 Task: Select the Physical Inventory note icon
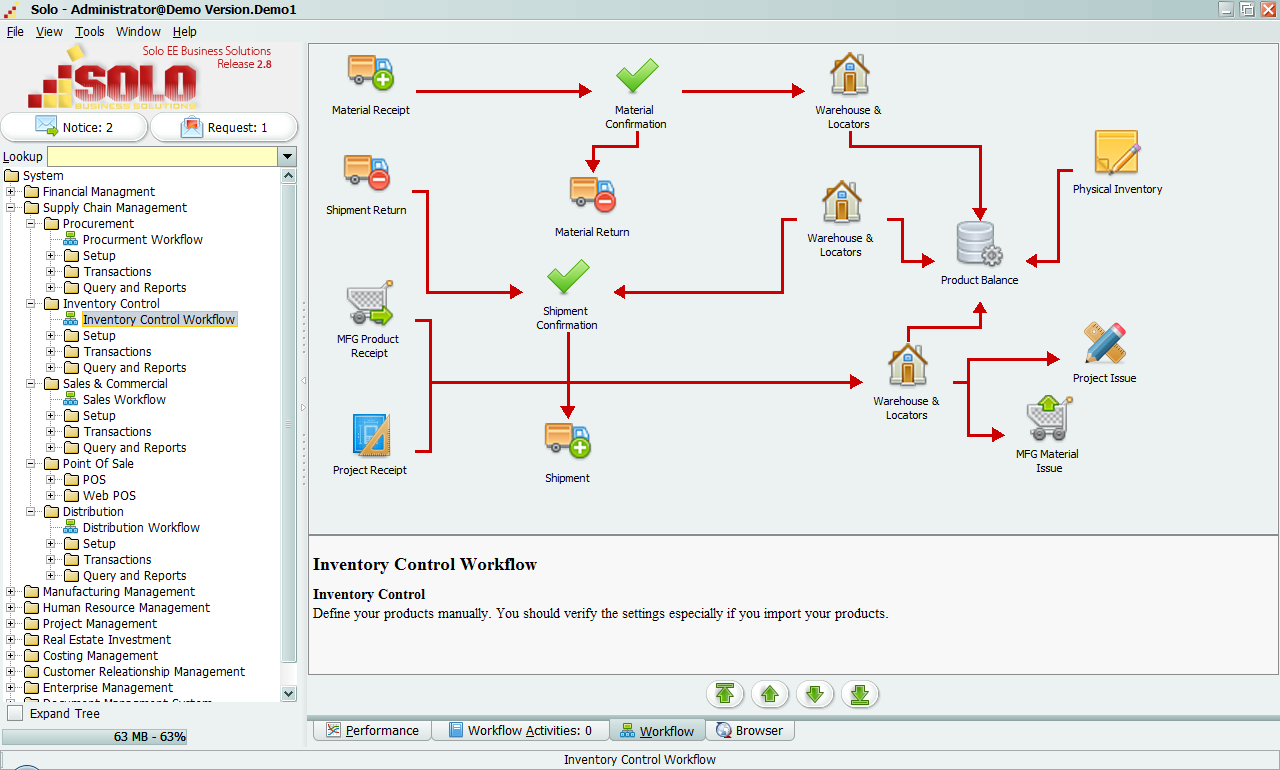click(x=1117, y=153)
